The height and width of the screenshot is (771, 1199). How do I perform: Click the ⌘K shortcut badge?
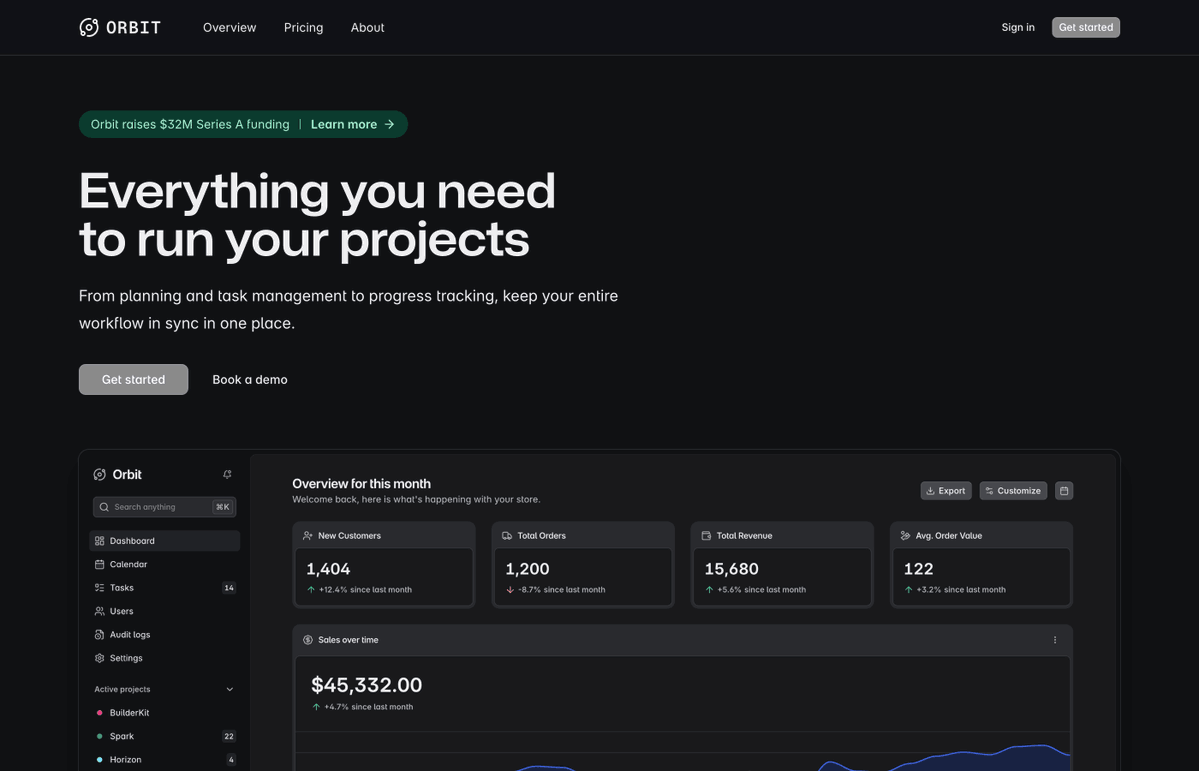[x=223, y=507]
